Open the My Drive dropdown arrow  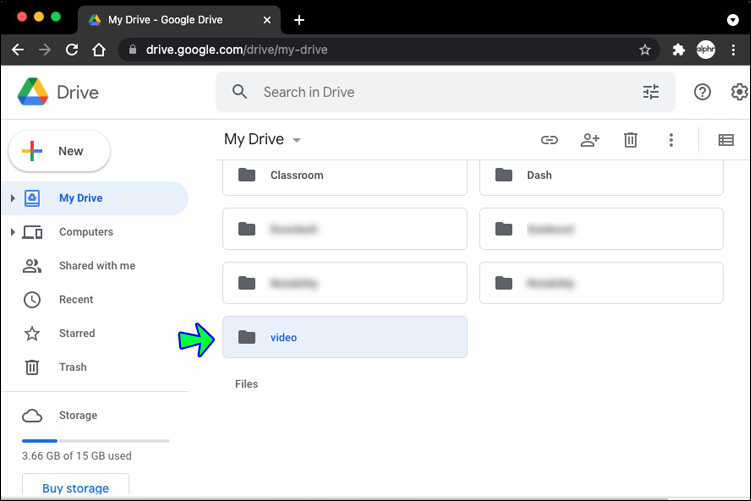(297, 140)
